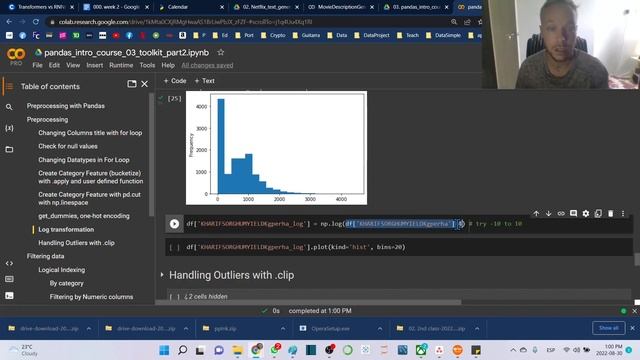Open Files folder sidebar panel

click(x=9, y=149)
